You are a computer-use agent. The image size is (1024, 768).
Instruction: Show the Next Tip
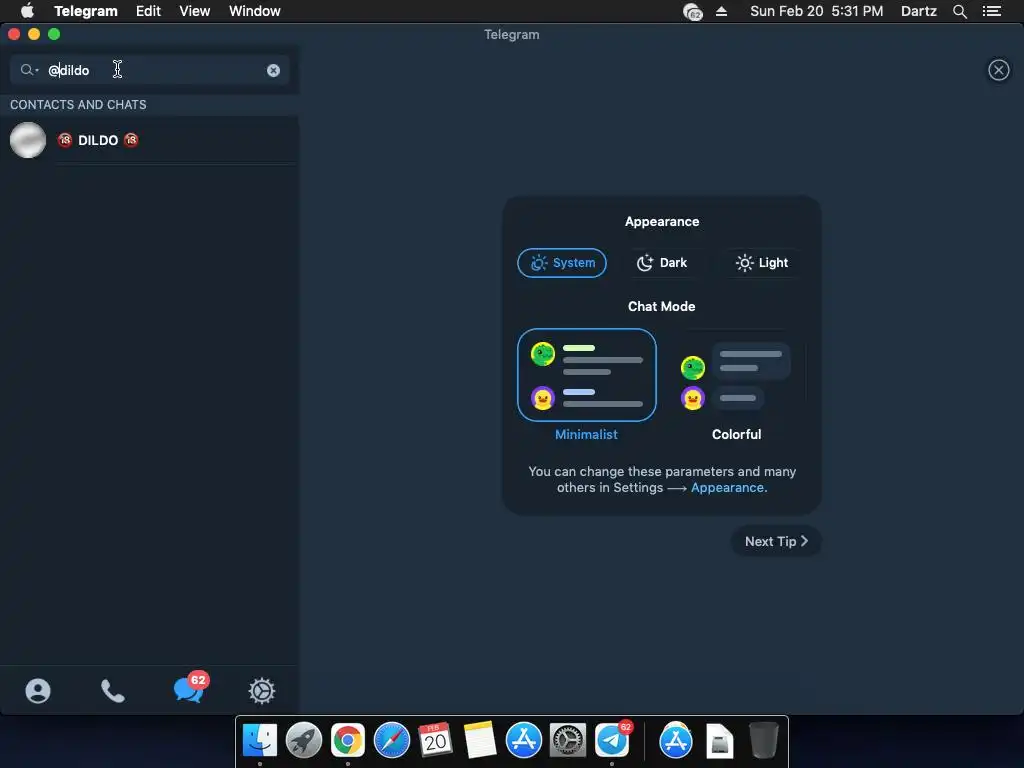click(776, 541)
